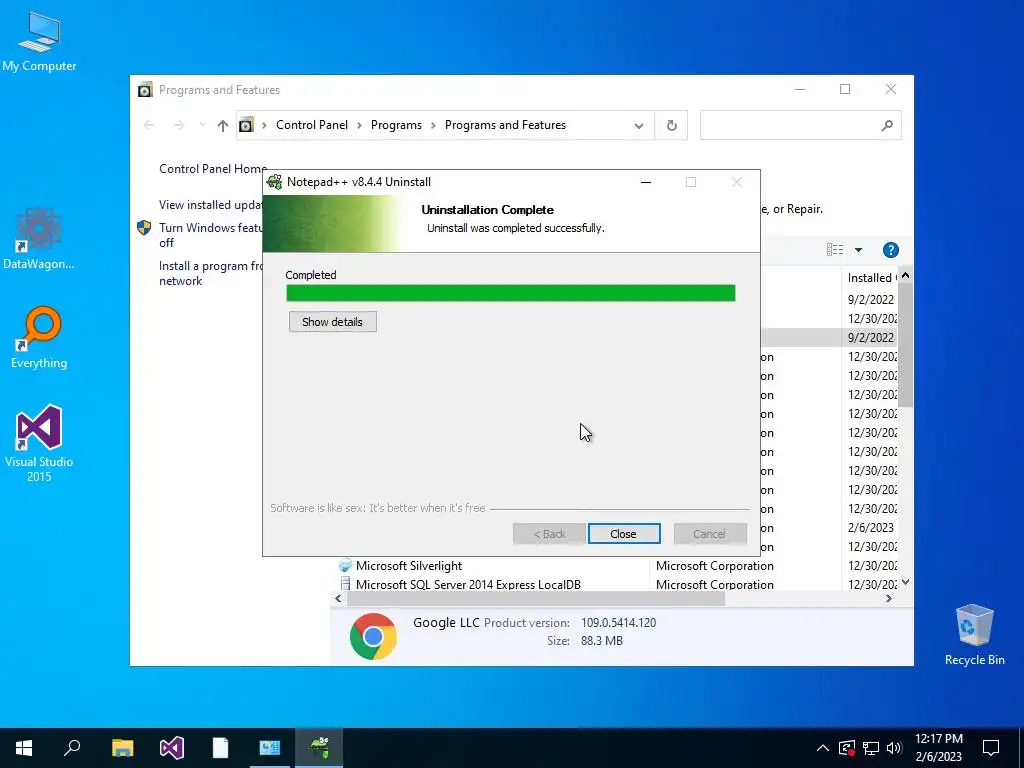
Task: Open the volume speaker tray icon
Action: (x=894, y=748)
